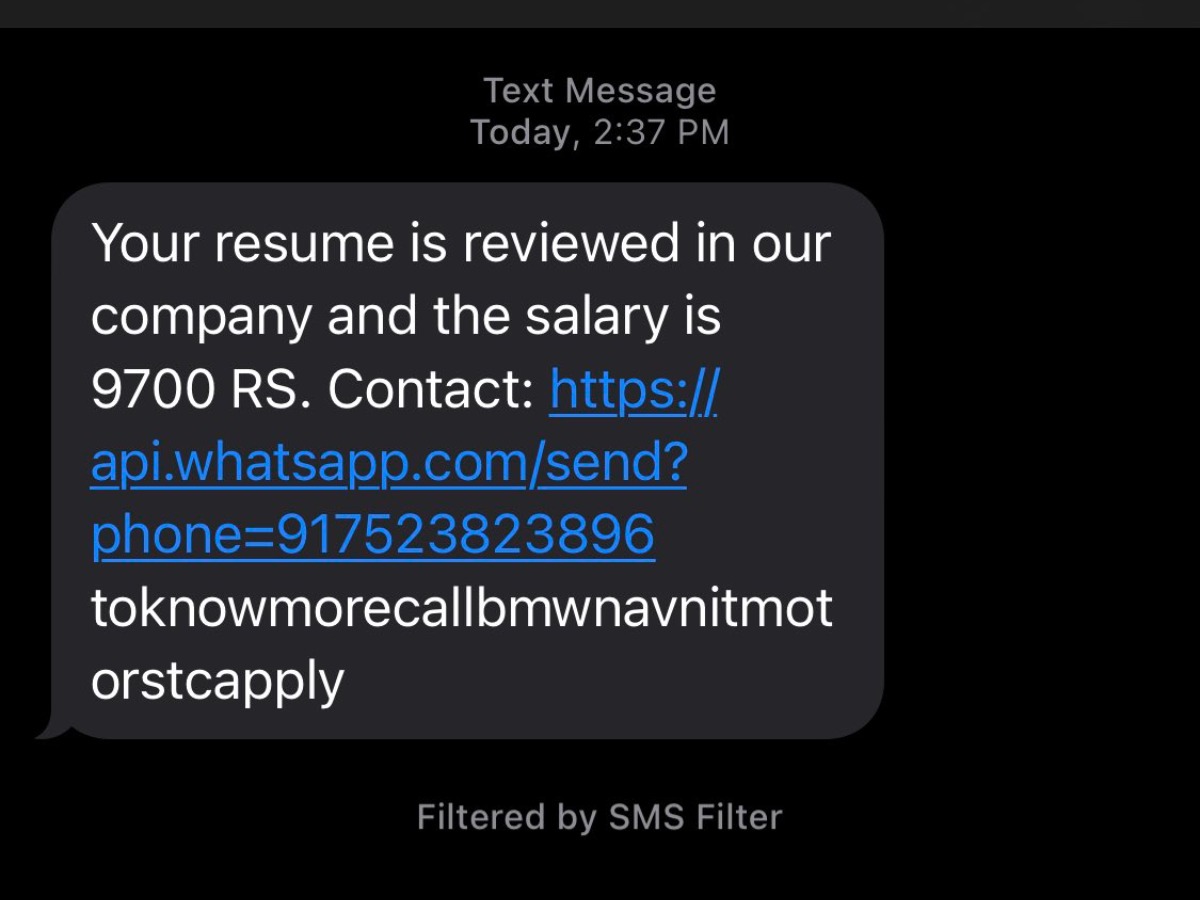The image size is (1200, 900).
Task: Tap the "Text Message" header label
Action: tap(600, 91)
